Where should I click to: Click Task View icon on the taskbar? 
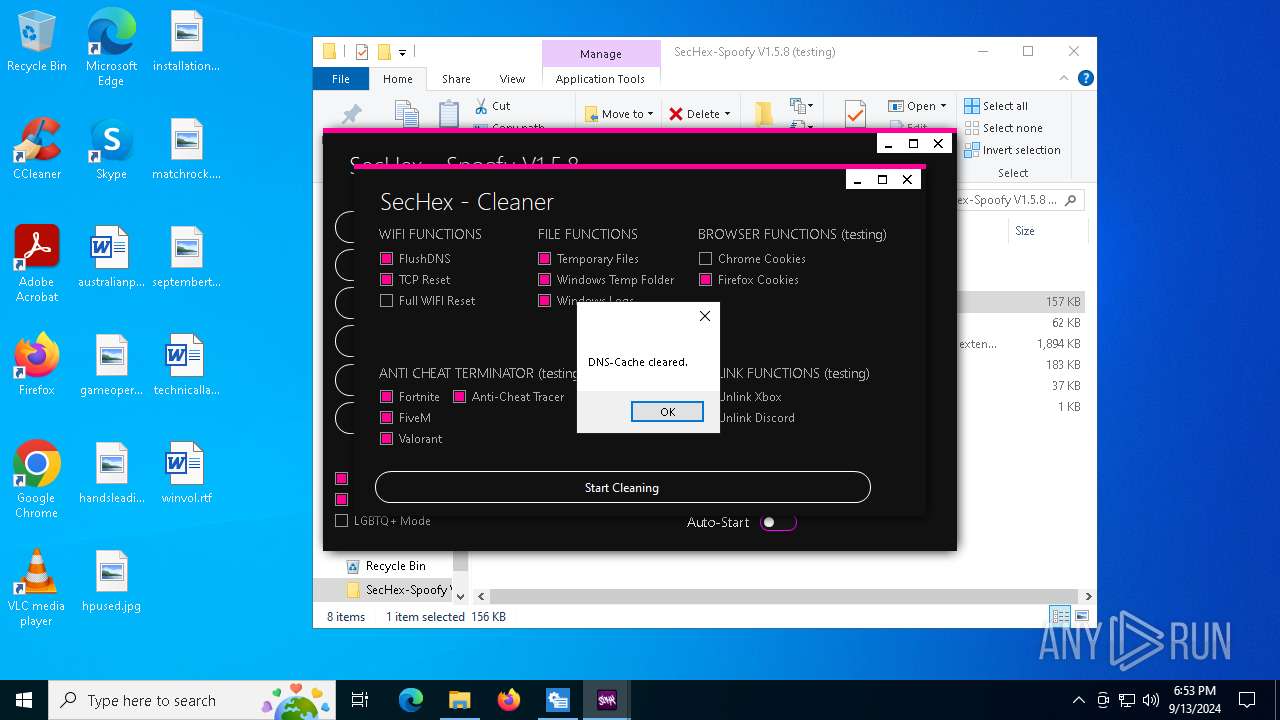tap(360, 700)
